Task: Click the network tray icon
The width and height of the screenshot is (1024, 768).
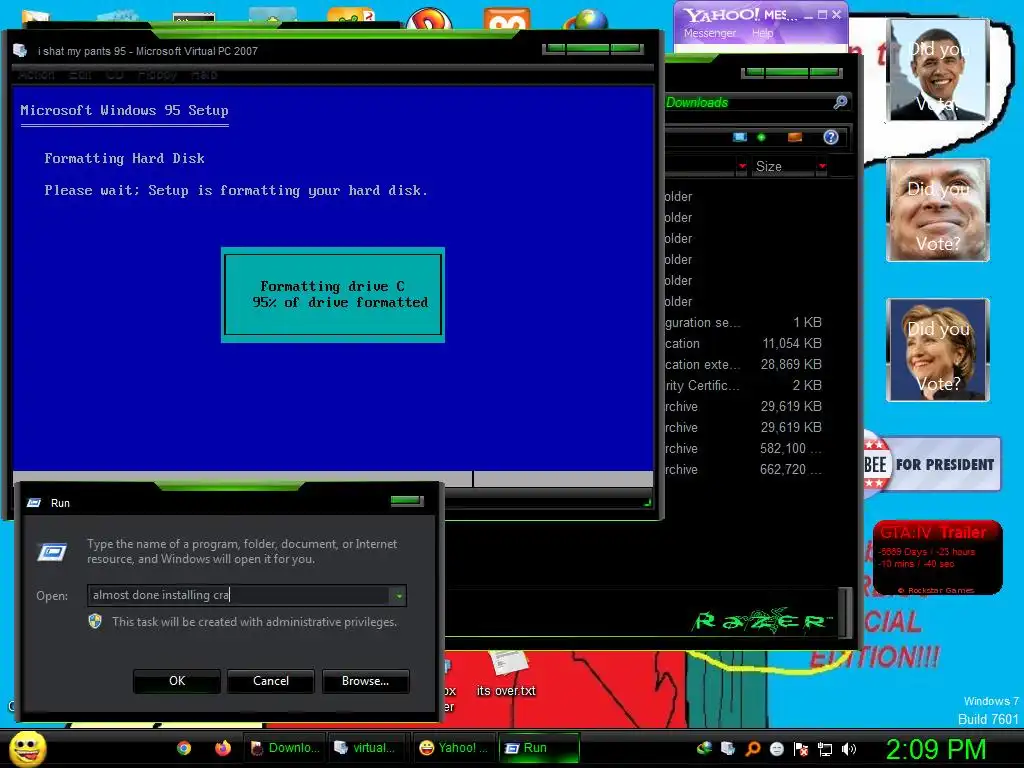Action: 825,749
